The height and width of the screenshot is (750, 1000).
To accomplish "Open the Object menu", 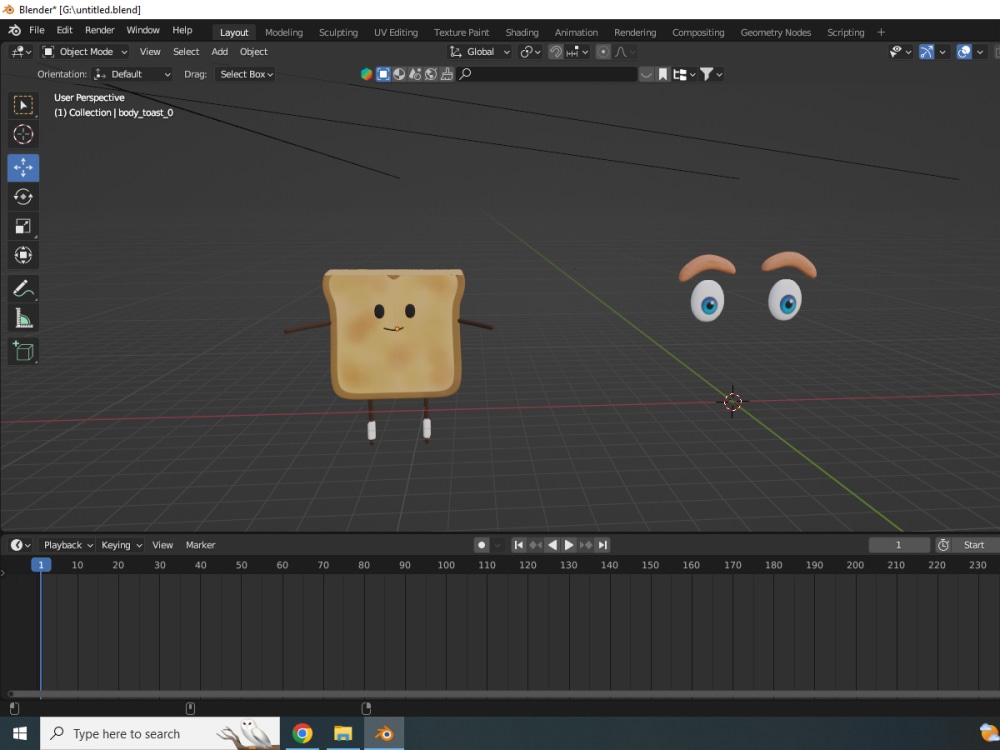I will click(254, 51).
